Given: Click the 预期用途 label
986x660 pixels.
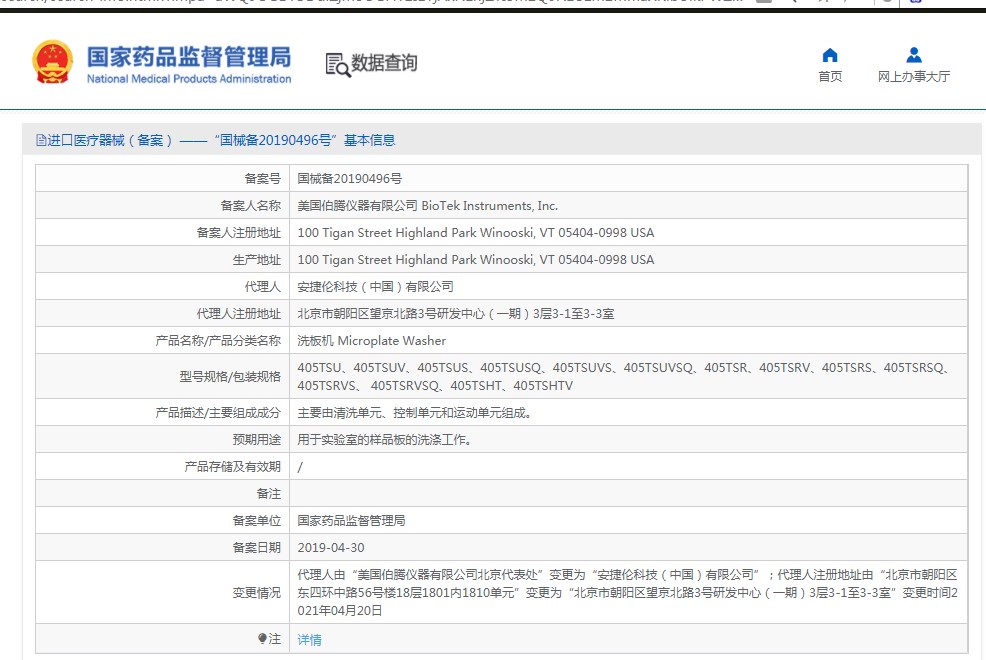Looking at the screenshot, I should coord(257,439).
